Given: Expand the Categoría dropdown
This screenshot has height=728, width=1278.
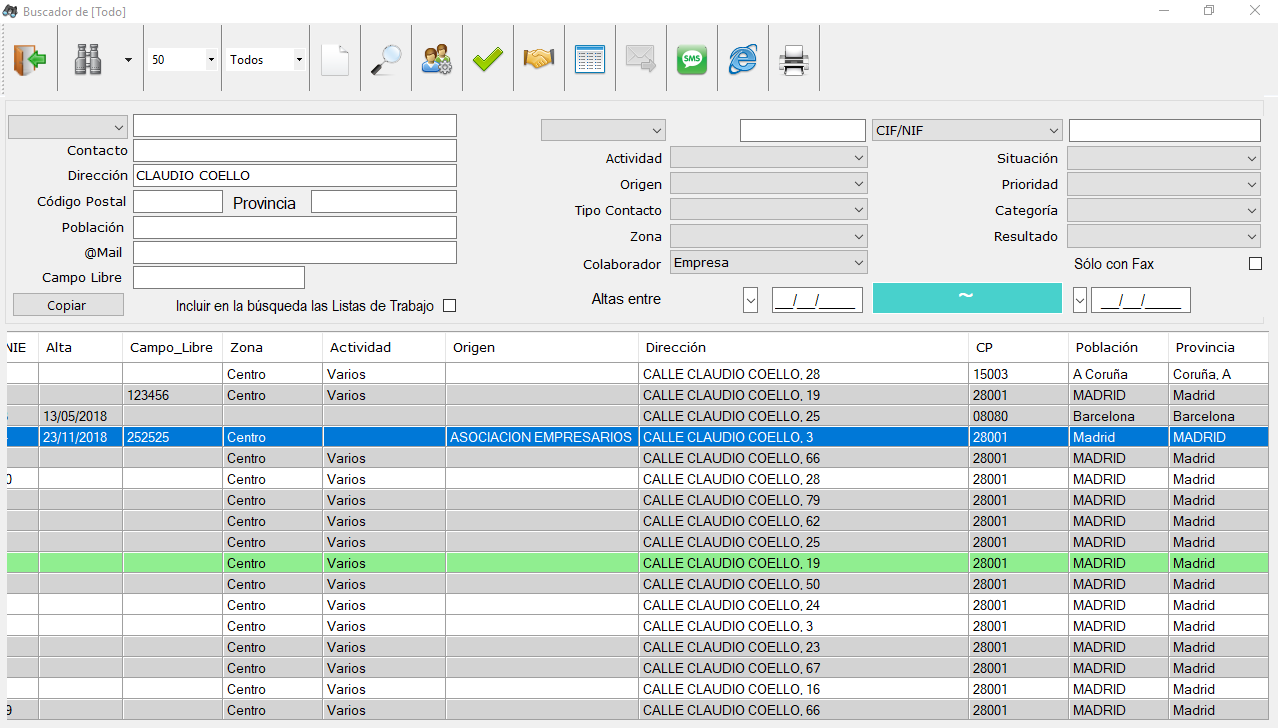Looking at the screenshot, I should pos(1164,210).
